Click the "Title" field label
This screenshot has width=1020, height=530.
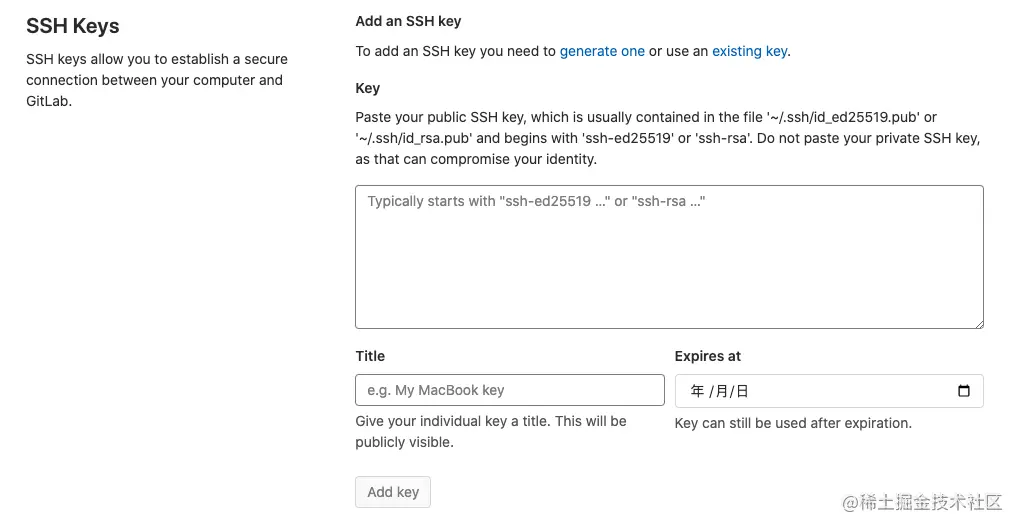[370, 356]
